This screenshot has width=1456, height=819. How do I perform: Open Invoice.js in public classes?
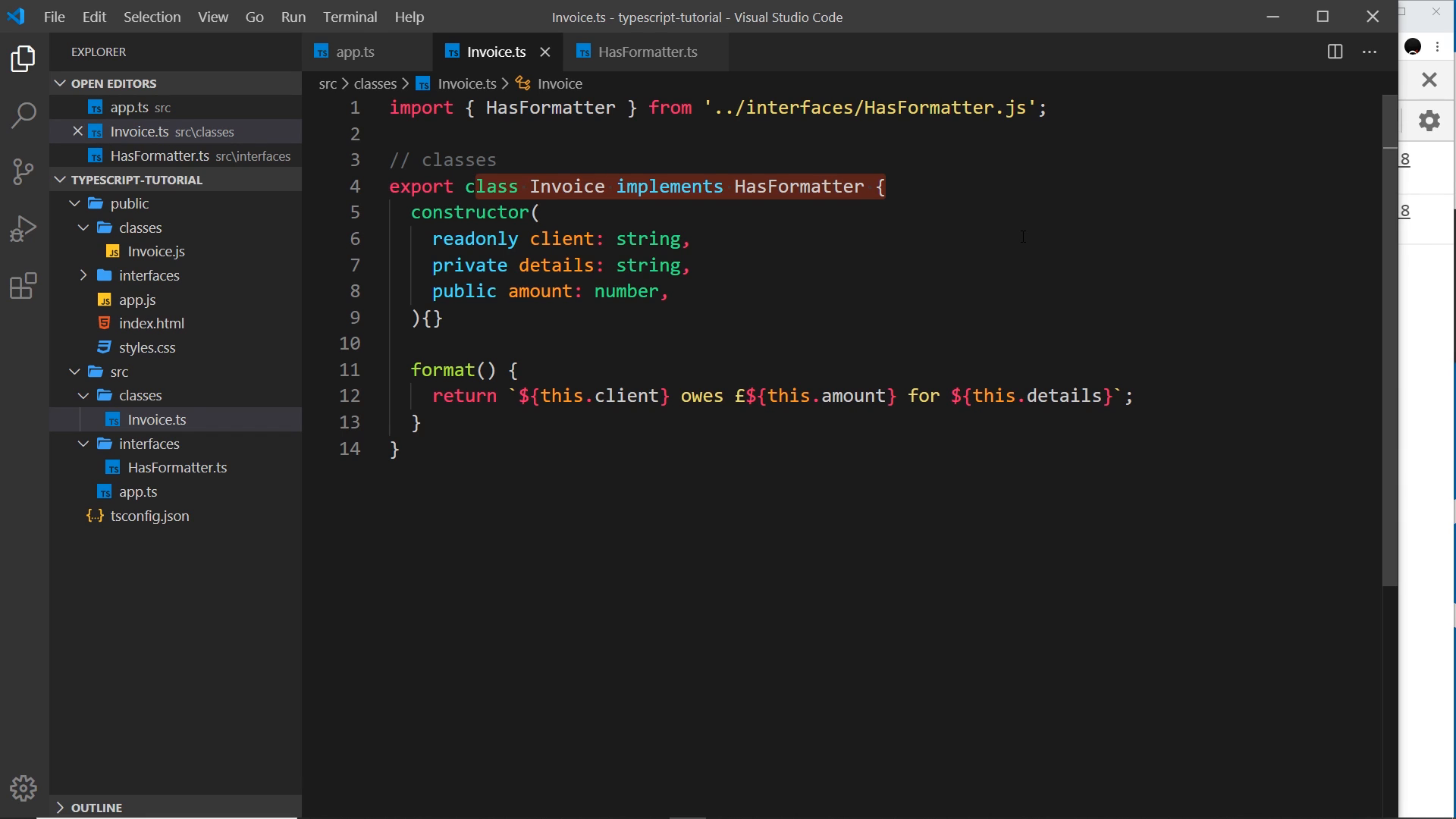point(156,251)
